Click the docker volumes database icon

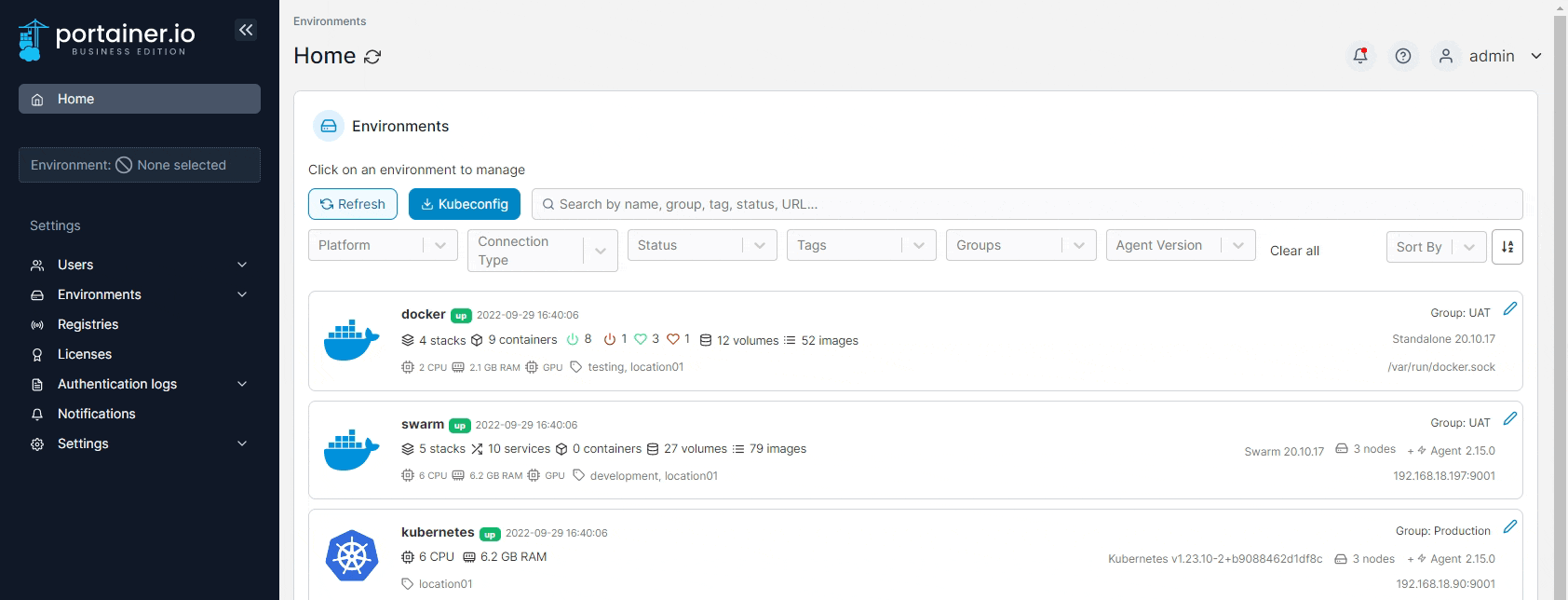[706, 340]
